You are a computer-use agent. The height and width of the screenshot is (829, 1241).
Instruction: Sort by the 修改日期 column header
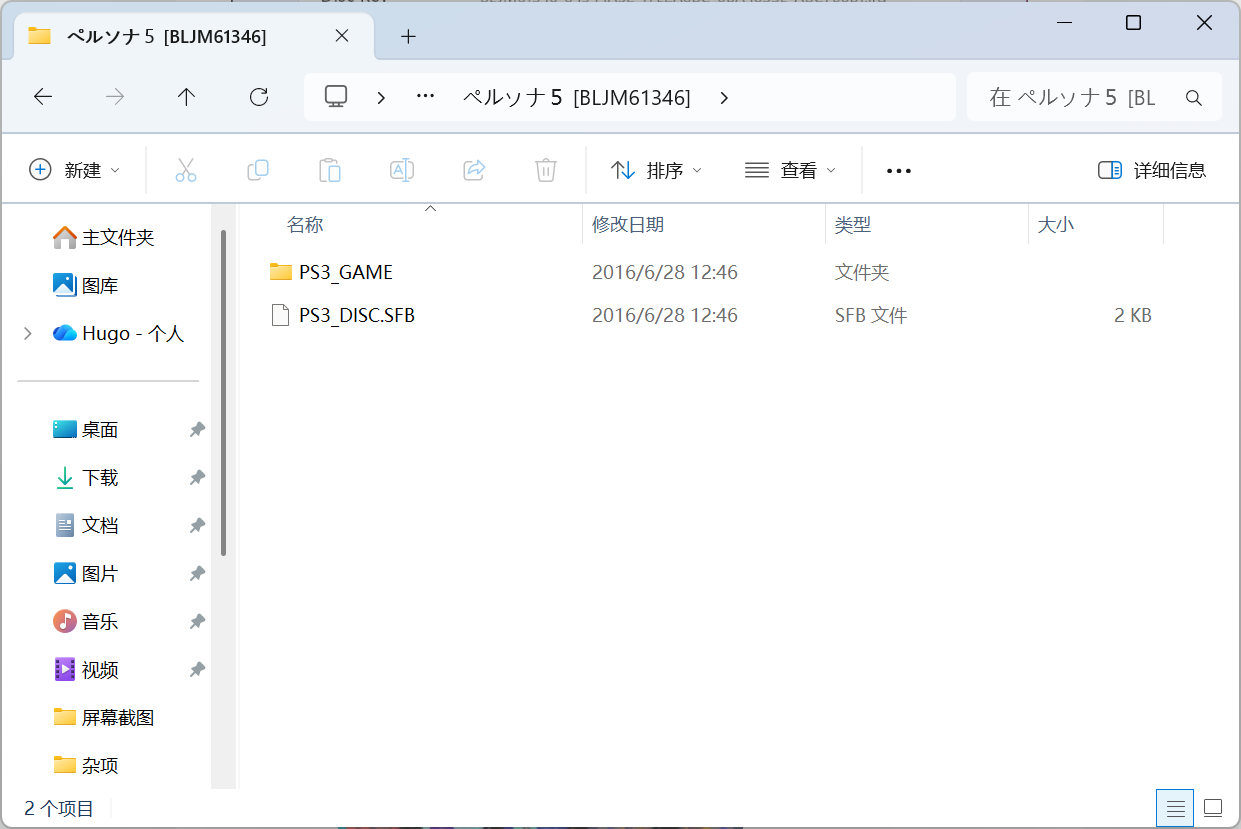pyautogui.click(x=704, y=225)
